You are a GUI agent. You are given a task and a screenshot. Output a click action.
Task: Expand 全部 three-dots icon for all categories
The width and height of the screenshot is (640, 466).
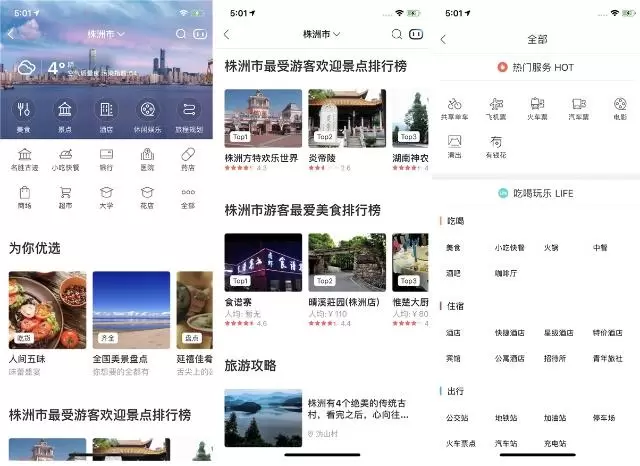tap(188, 195)
